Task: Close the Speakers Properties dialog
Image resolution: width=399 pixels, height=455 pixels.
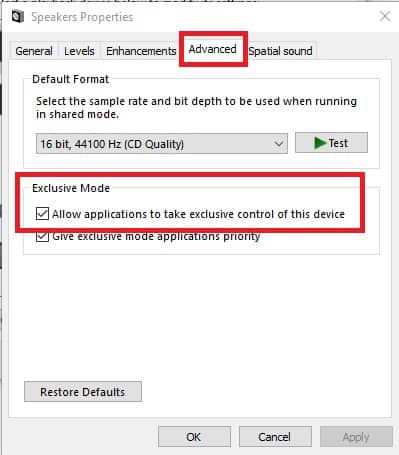Action: [385, 16]
